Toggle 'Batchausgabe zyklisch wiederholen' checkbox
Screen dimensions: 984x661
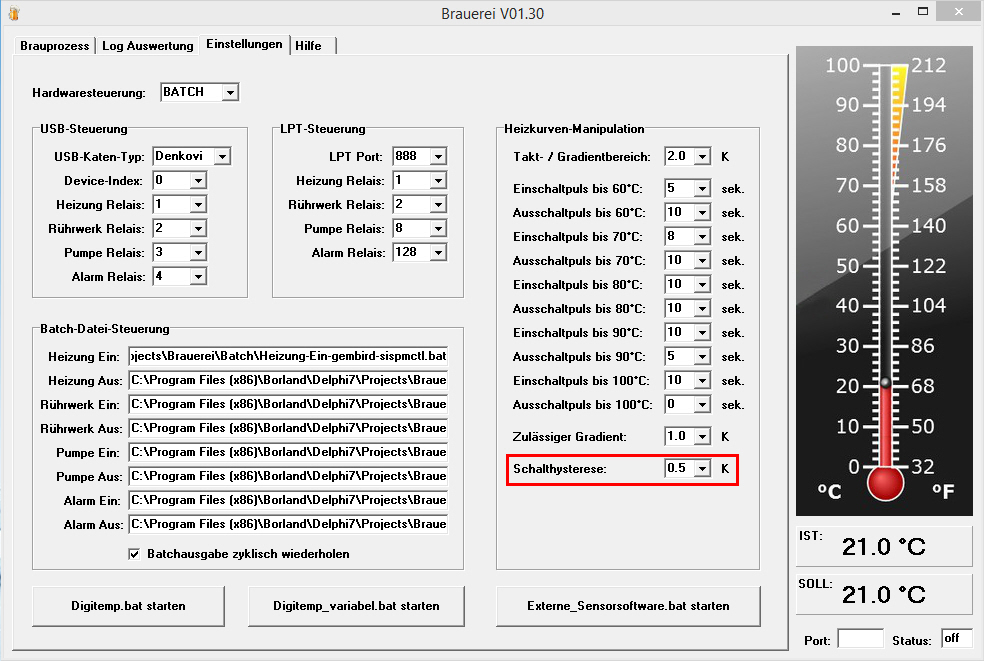pyautogui.click(x=134, y=553)
